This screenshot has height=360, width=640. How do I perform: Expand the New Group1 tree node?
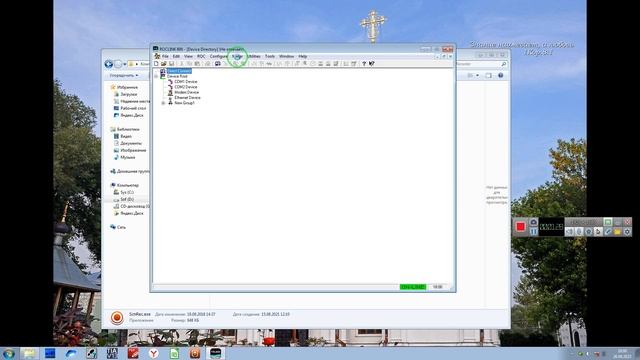163,103
